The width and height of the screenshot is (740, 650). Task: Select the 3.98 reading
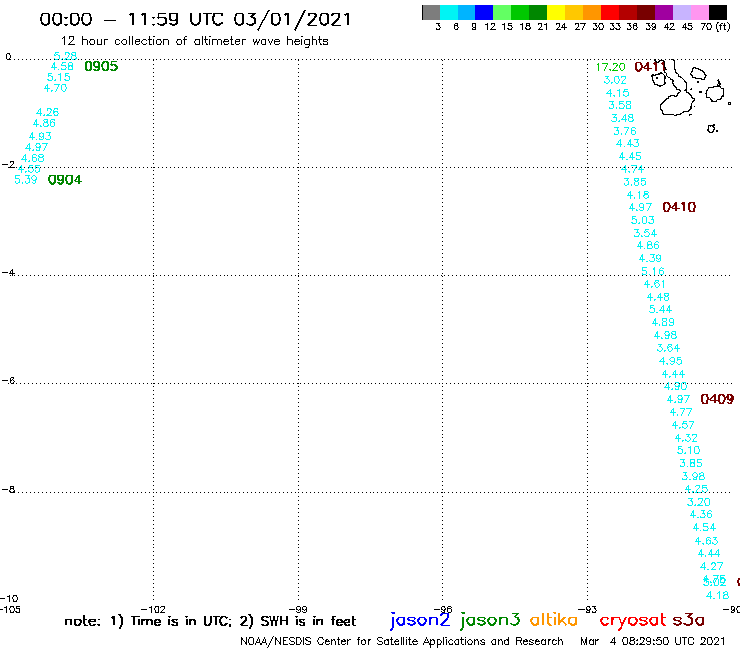pyautogui.click(x=693, y=476)
